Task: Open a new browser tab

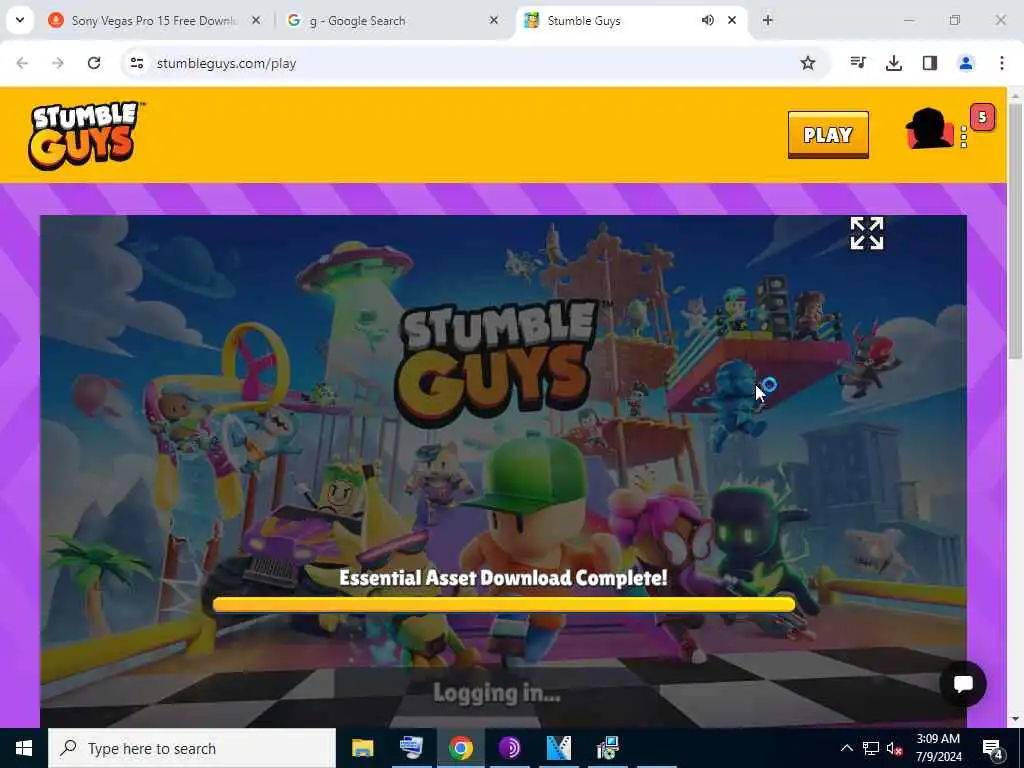Action: (x=768, y=20)
